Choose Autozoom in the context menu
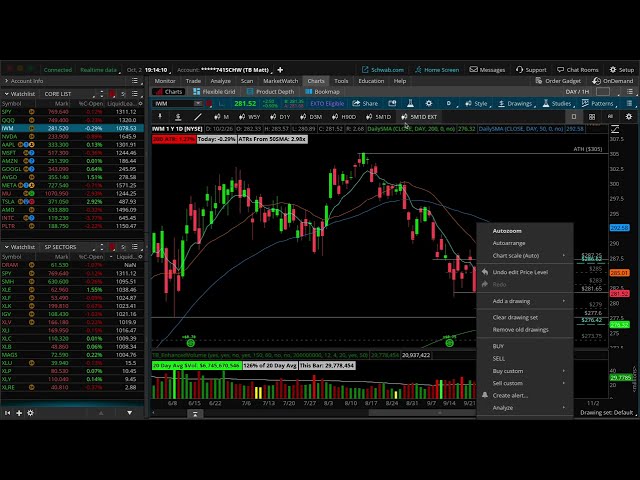 (x=525, y=231)
